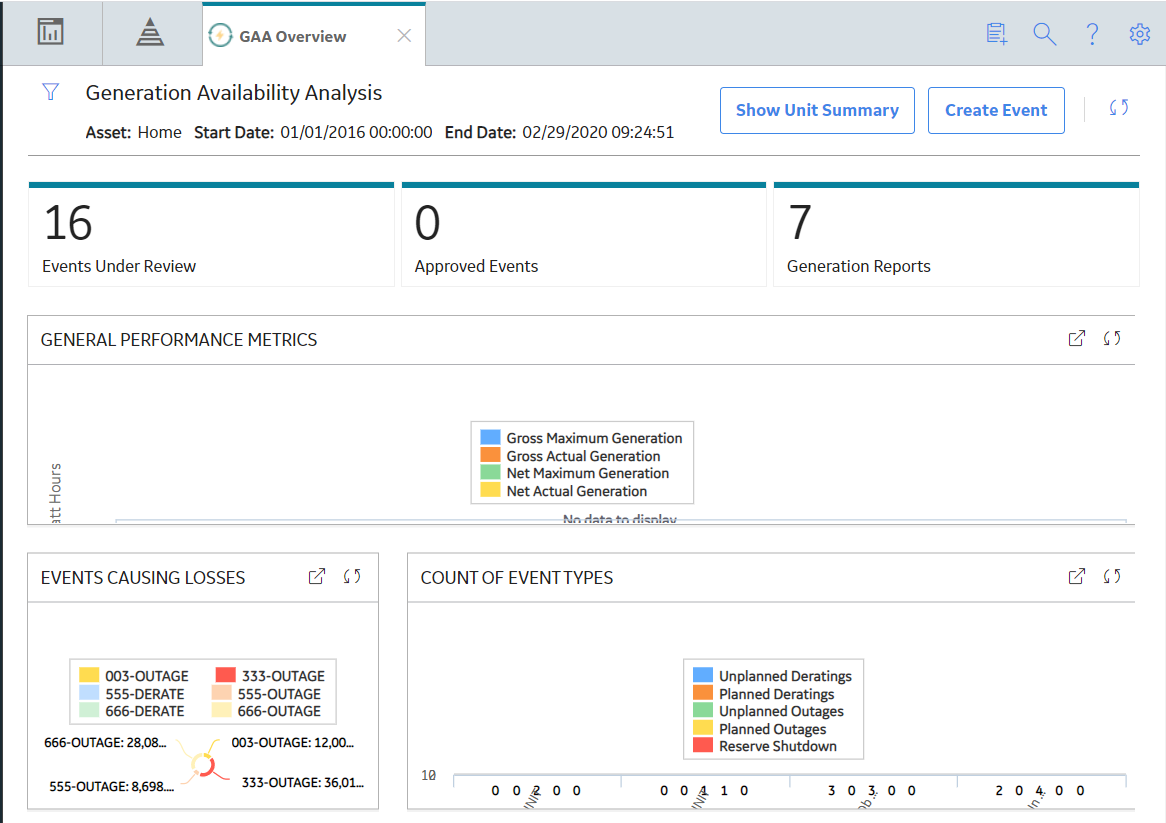Open the 16 Events Under Review tile
This screenshot has height=823, width=1166.
coord(211,235)
